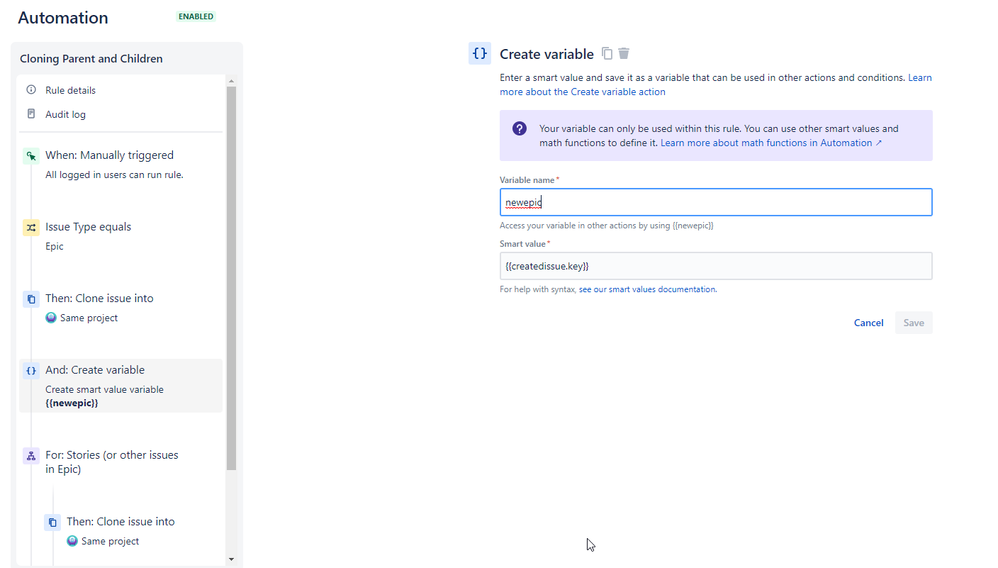
Task: Click the nested Clone issue into icon
Action: pos(53,522)
